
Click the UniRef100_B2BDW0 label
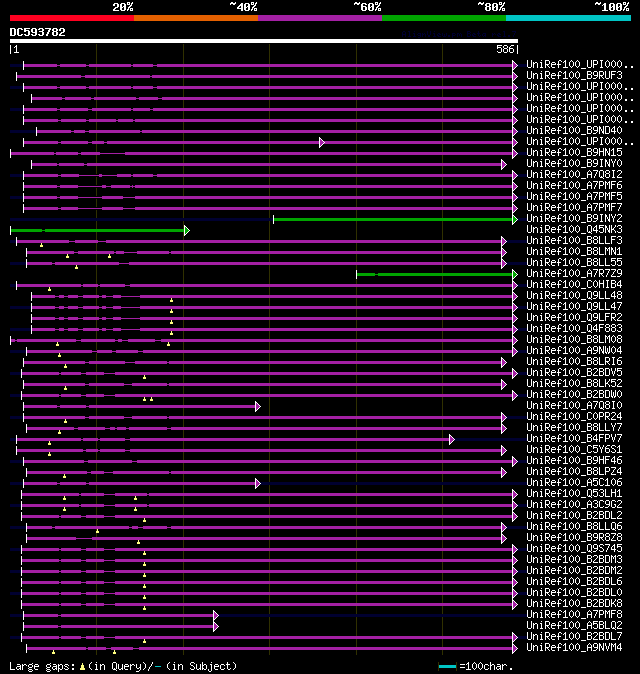574,395
